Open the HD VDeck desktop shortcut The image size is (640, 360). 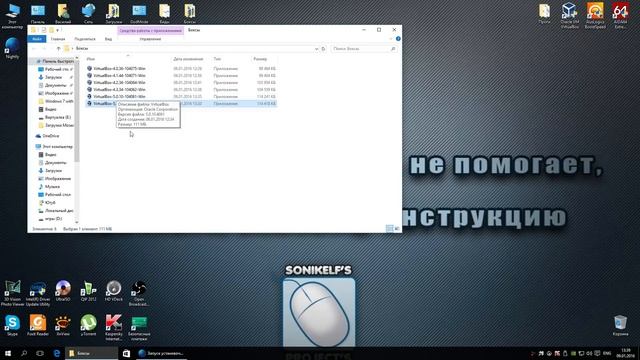tap(113, 290)
